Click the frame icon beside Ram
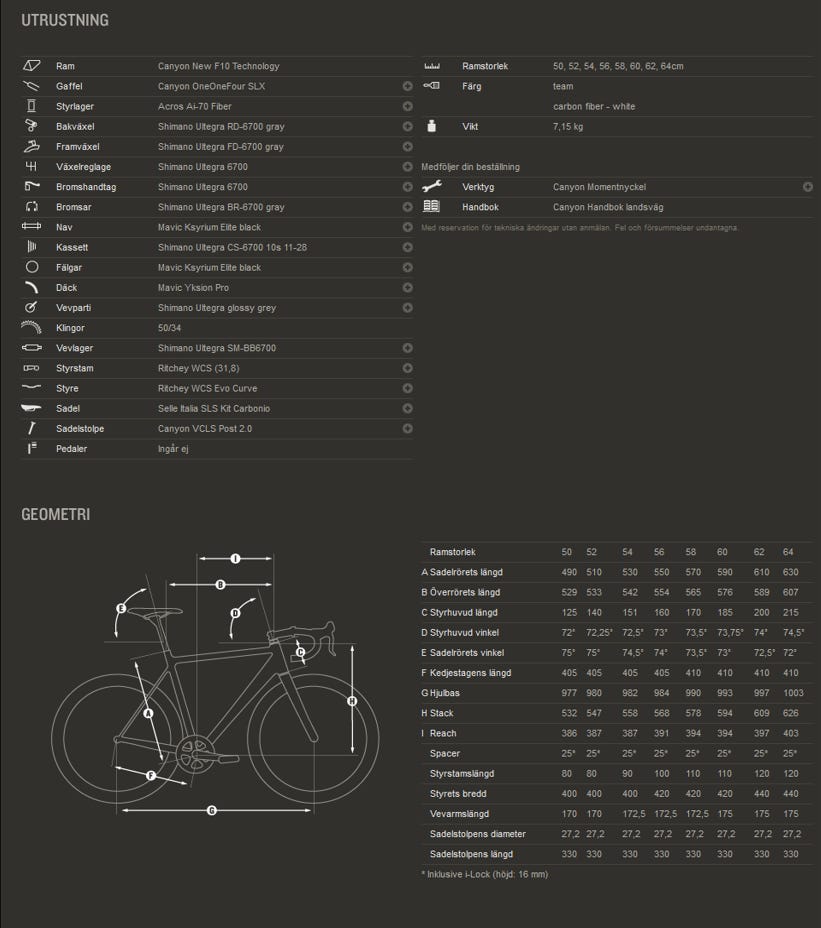Viewport: 821px width, 928px height. 31,66
